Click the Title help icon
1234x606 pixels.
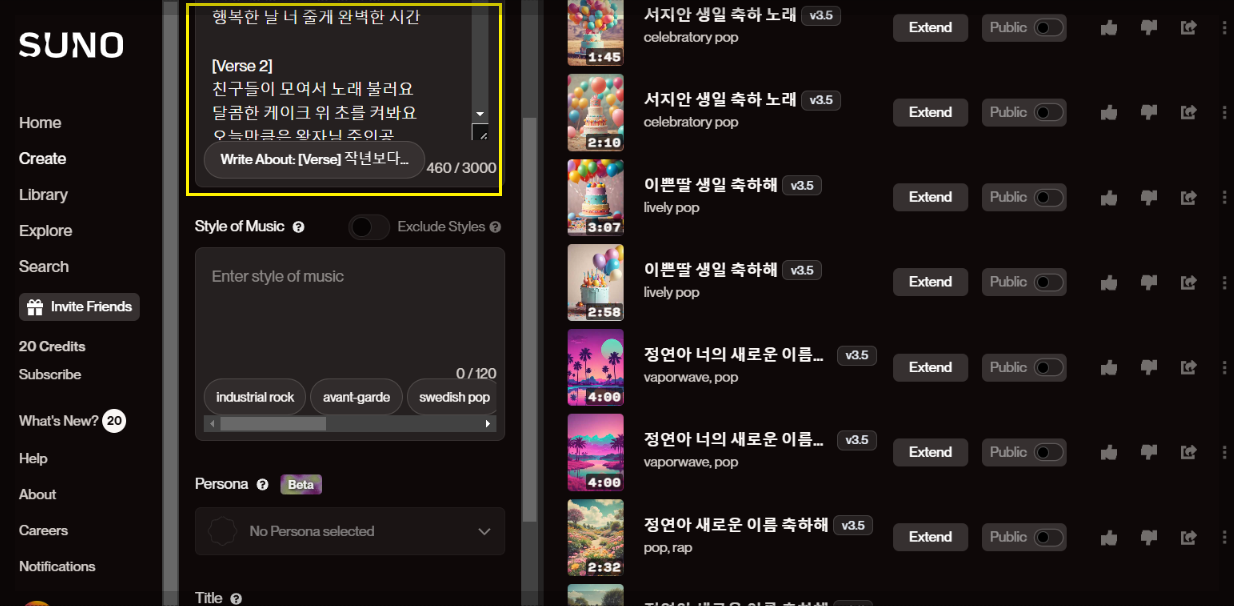(x=236, y=598)
